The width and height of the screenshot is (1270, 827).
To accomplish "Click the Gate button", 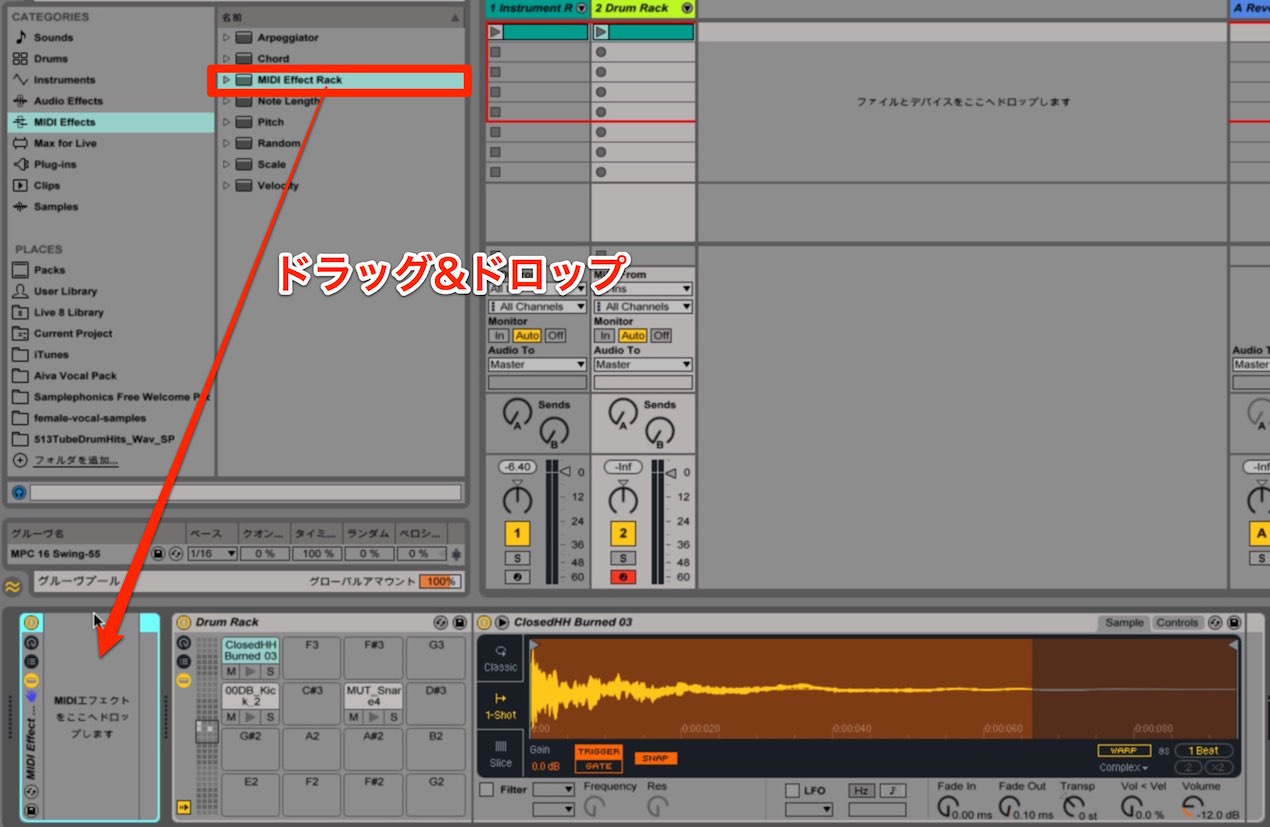I will 598,765.
